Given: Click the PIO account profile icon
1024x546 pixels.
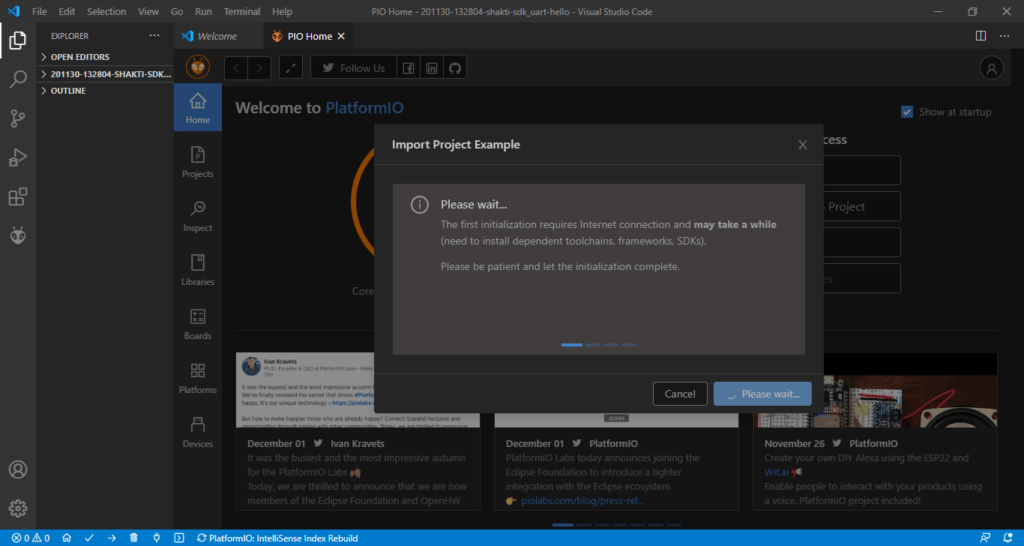Looking at the screenshot, I should (x=991, y=68).
